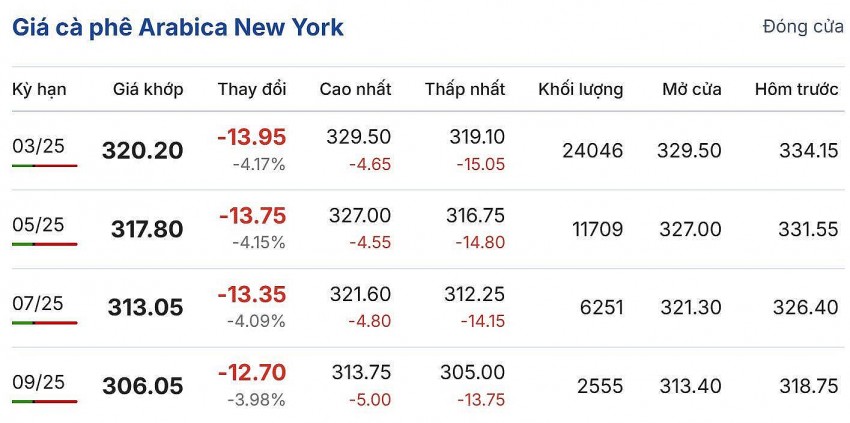
Task: Open the 03/25 contract row
Action: tap(39, 147)
